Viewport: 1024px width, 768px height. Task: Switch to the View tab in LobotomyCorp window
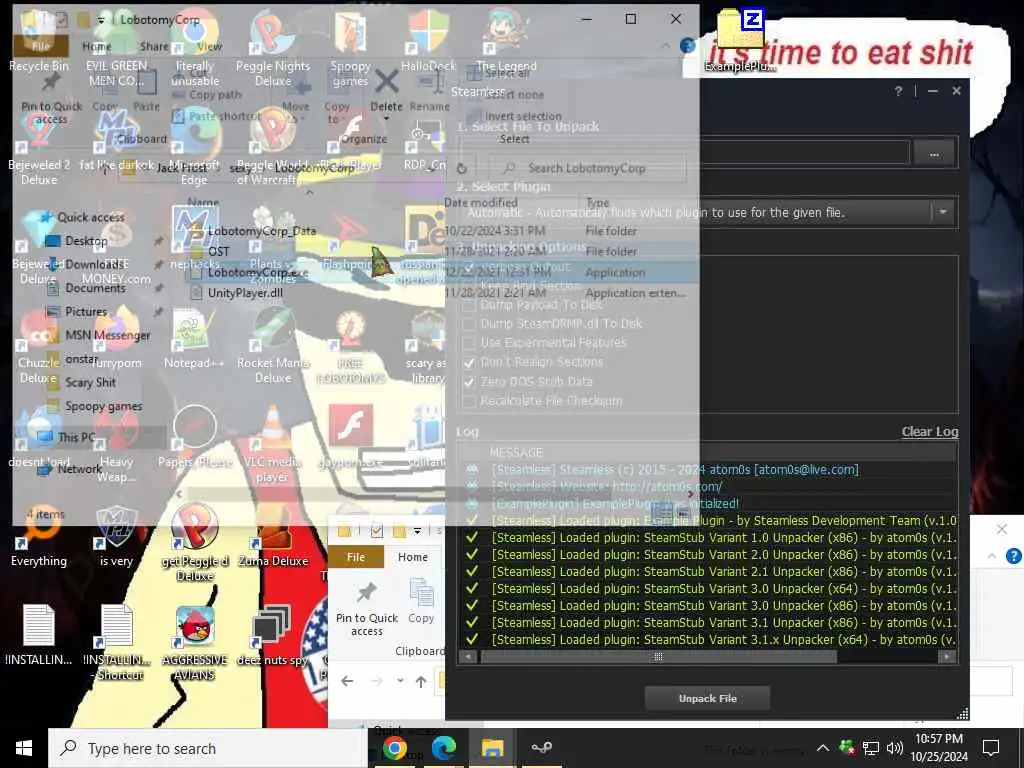[x=209, y=46]
